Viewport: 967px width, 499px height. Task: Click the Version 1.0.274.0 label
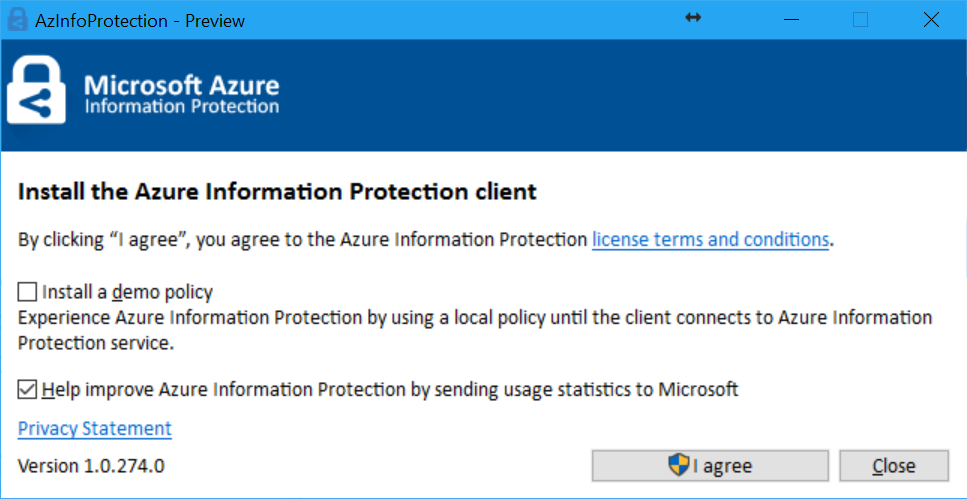(91, 465)
